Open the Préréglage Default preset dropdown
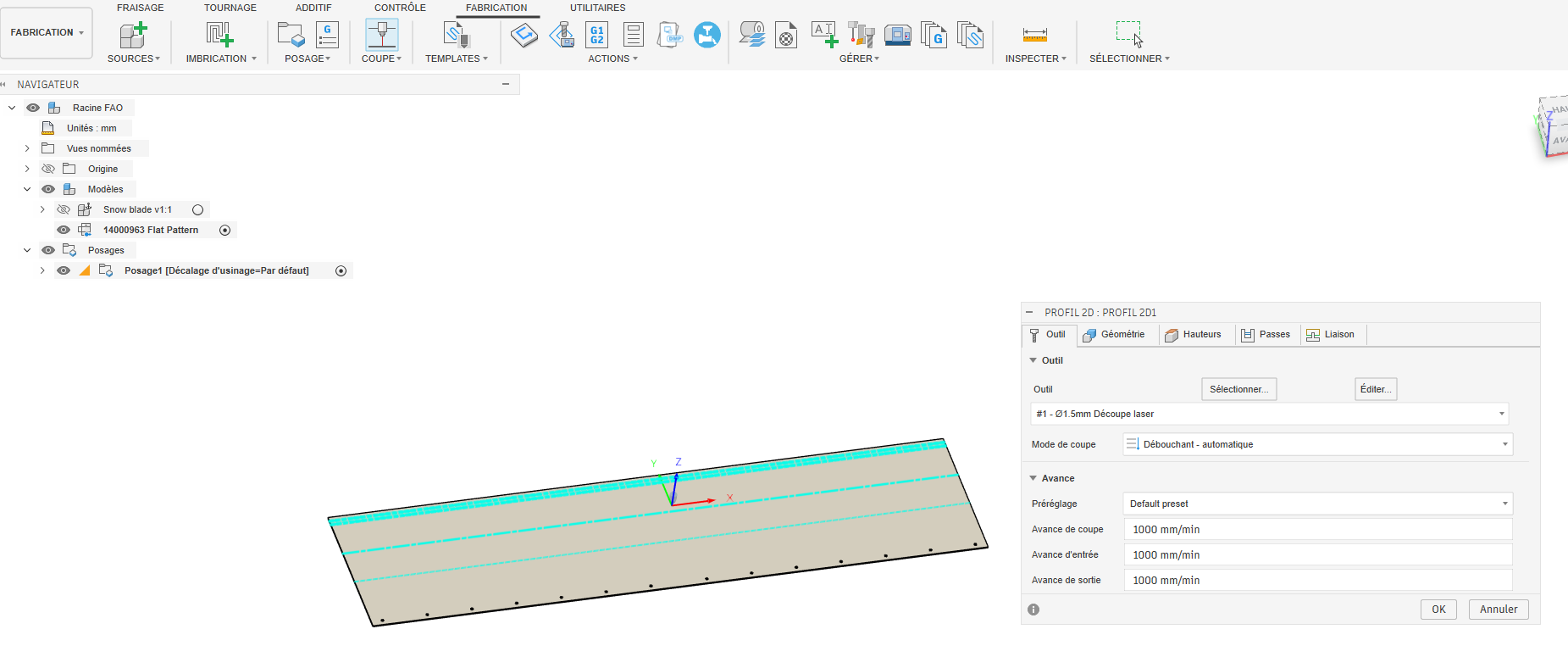 click(1317, 504)
